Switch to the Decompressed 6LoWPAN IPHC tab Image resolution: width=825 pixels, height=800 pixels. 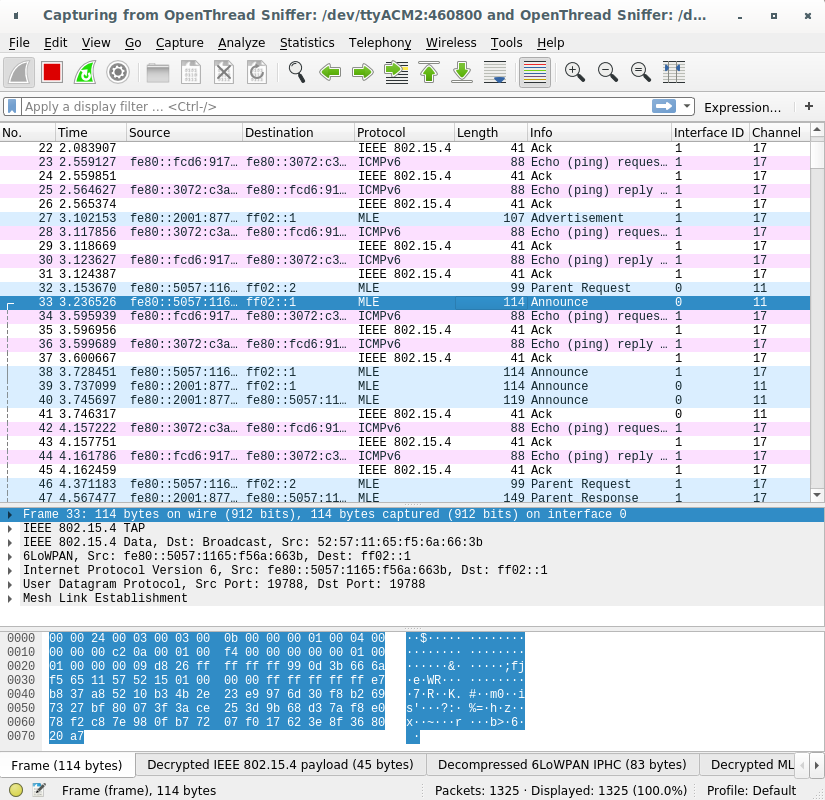(x=563, y=764)
